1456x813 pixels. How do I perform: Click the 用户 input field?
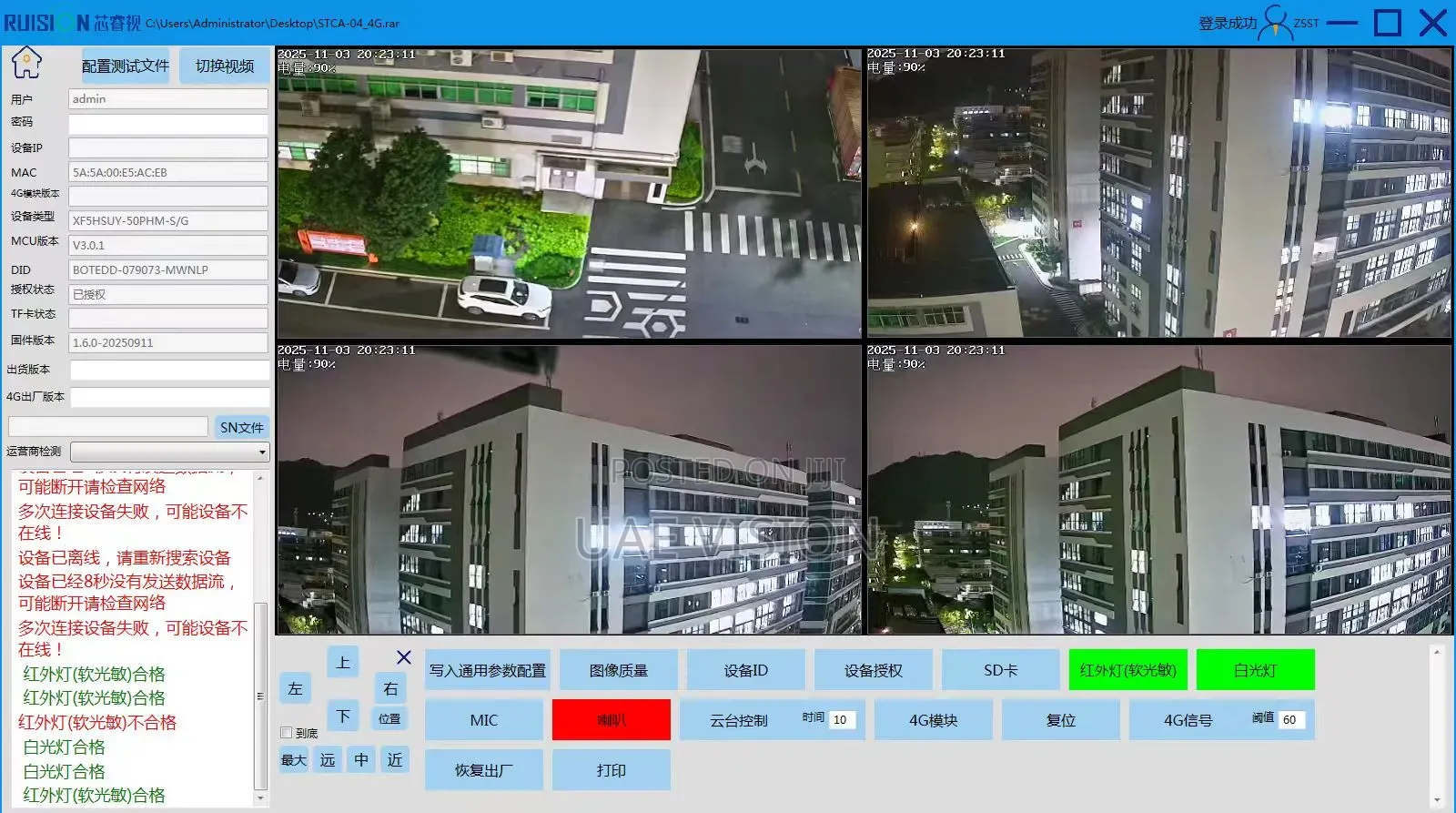tap(168, 99)
